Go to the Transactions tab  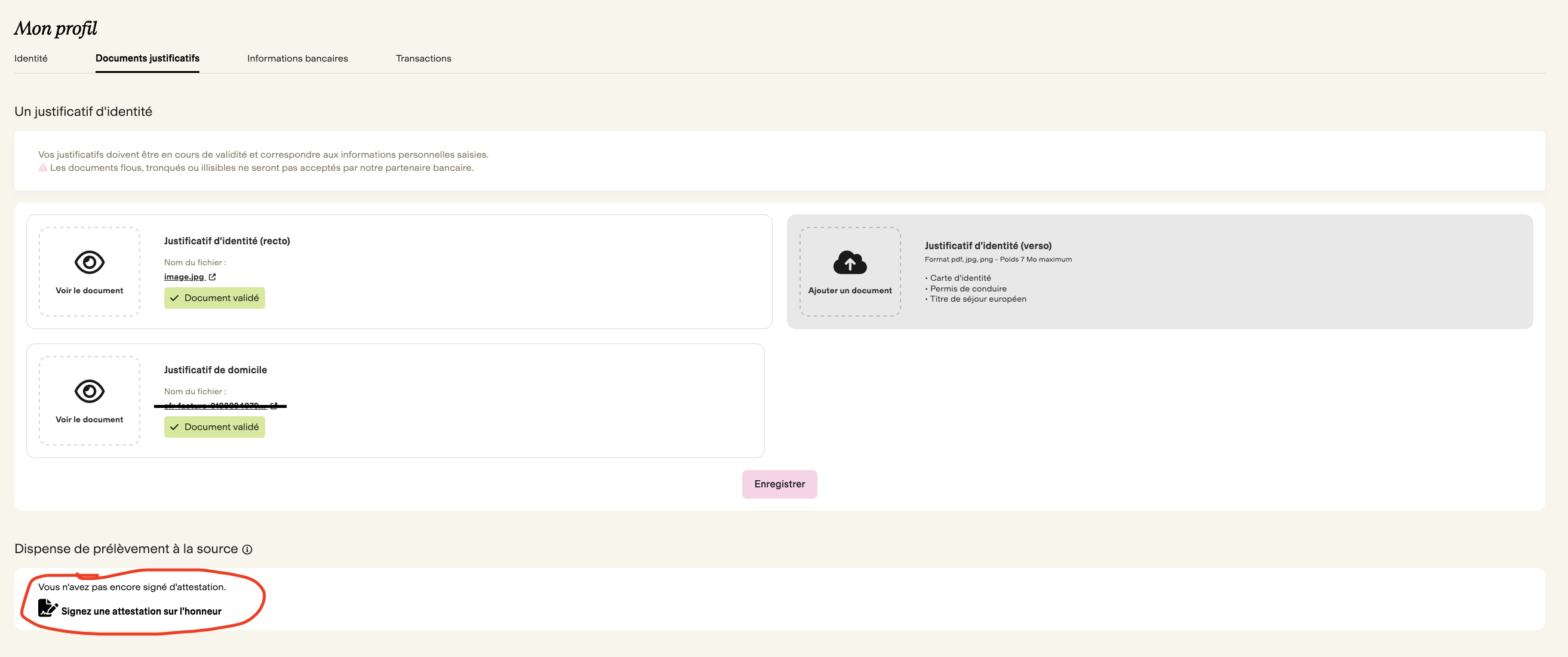(x=423, y=59)
